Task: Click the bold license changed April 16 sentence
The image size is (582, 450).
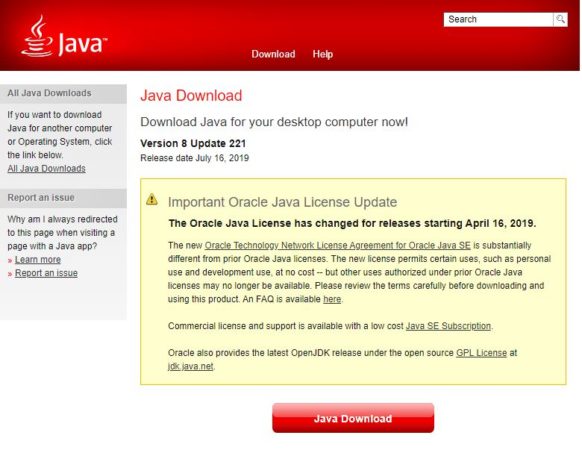Action: click(x=352, y=224)
